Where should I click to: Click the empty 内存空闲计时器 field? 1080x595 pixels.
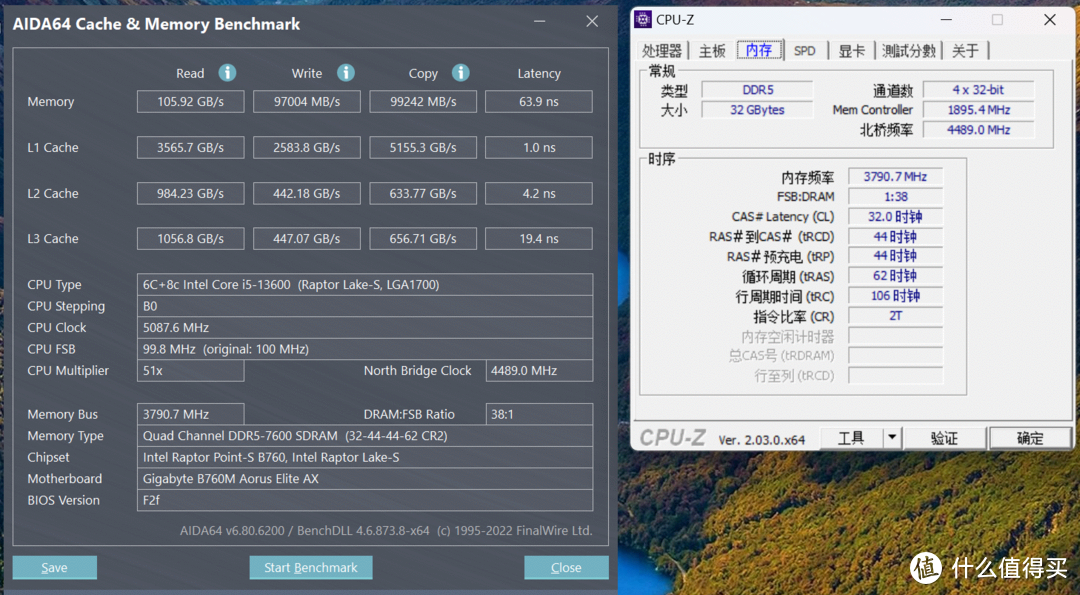895,336
